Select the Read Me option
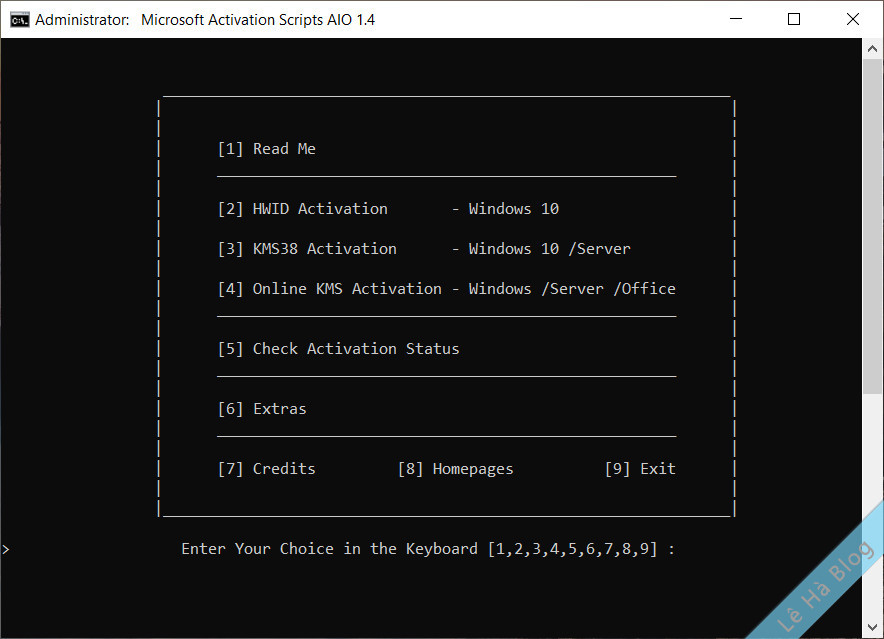This screenshot has height=639, width=884. [x=267, y=148]
